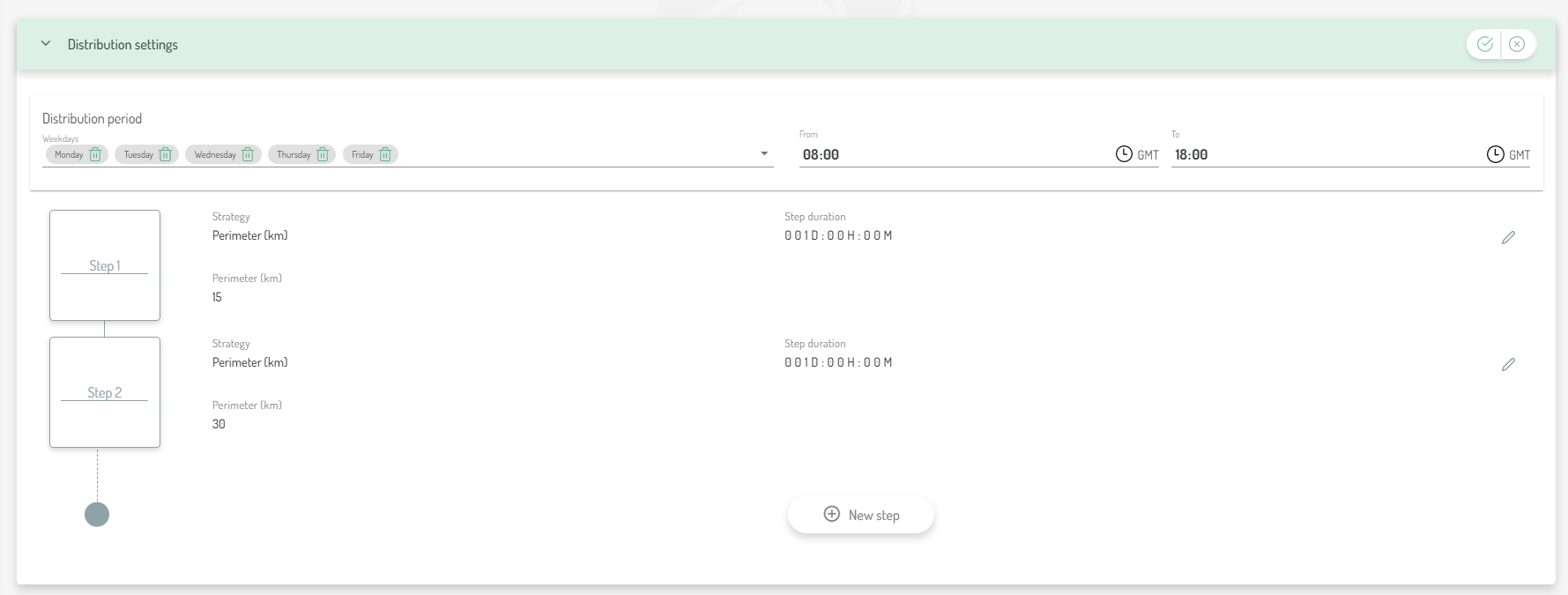Delete the Thursday weekday chip
Viewport: 1568px width, 595px height.
[x=323, y=155]
